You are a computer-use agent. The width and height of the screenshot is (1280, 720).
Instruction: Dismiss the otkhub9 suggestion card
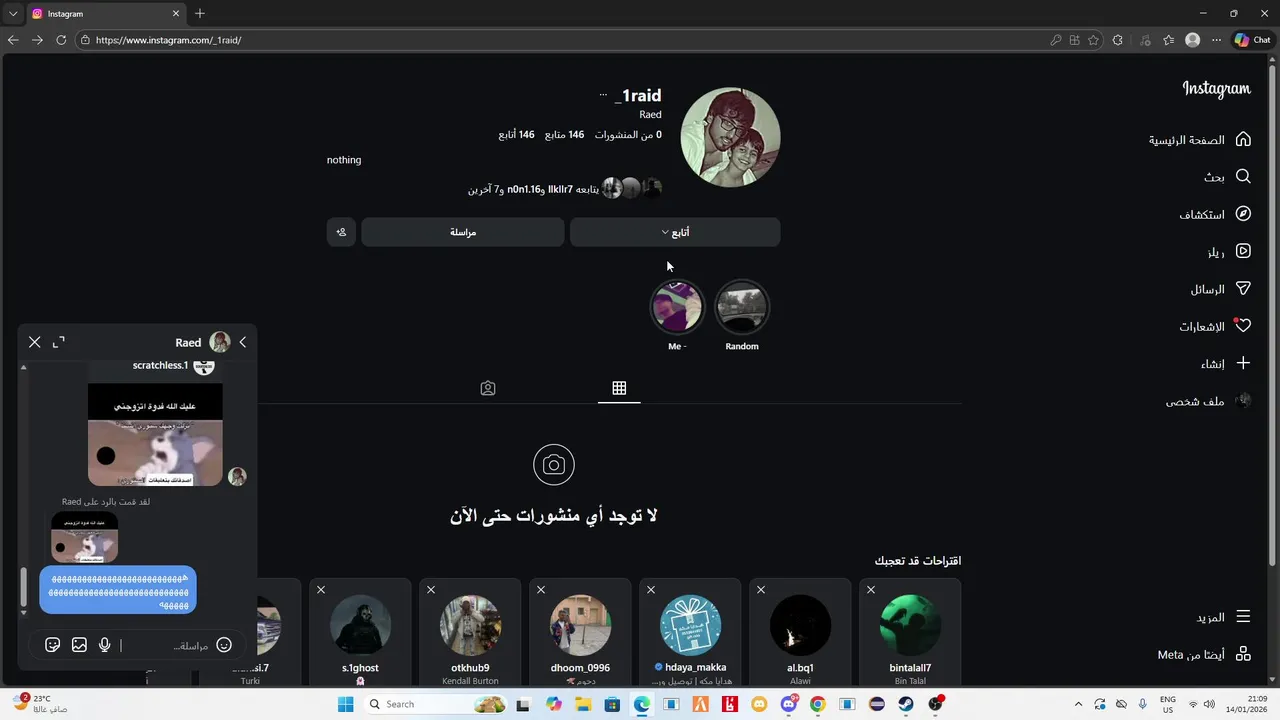coord(431,590)
